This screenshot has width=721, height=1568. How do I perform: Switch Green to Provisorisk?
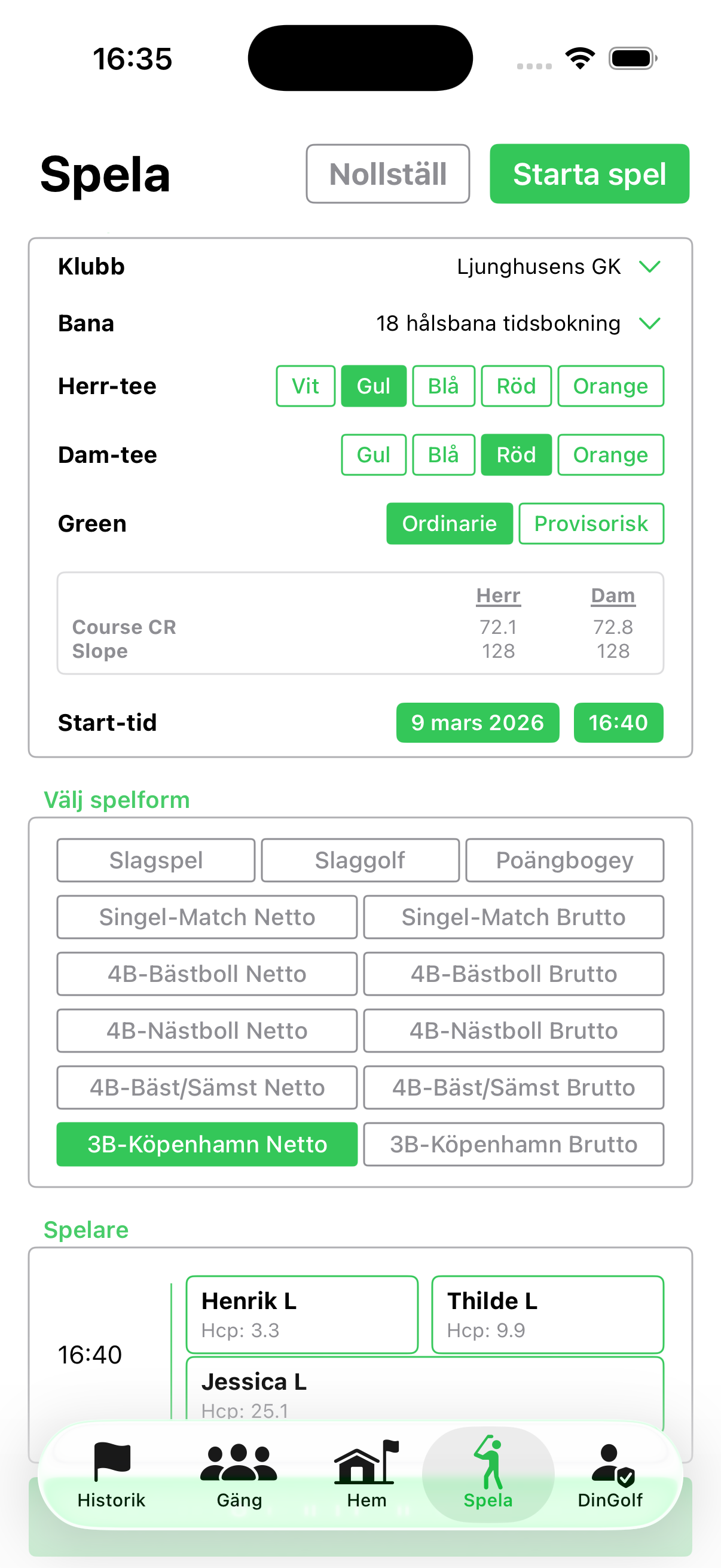(591, 523)
